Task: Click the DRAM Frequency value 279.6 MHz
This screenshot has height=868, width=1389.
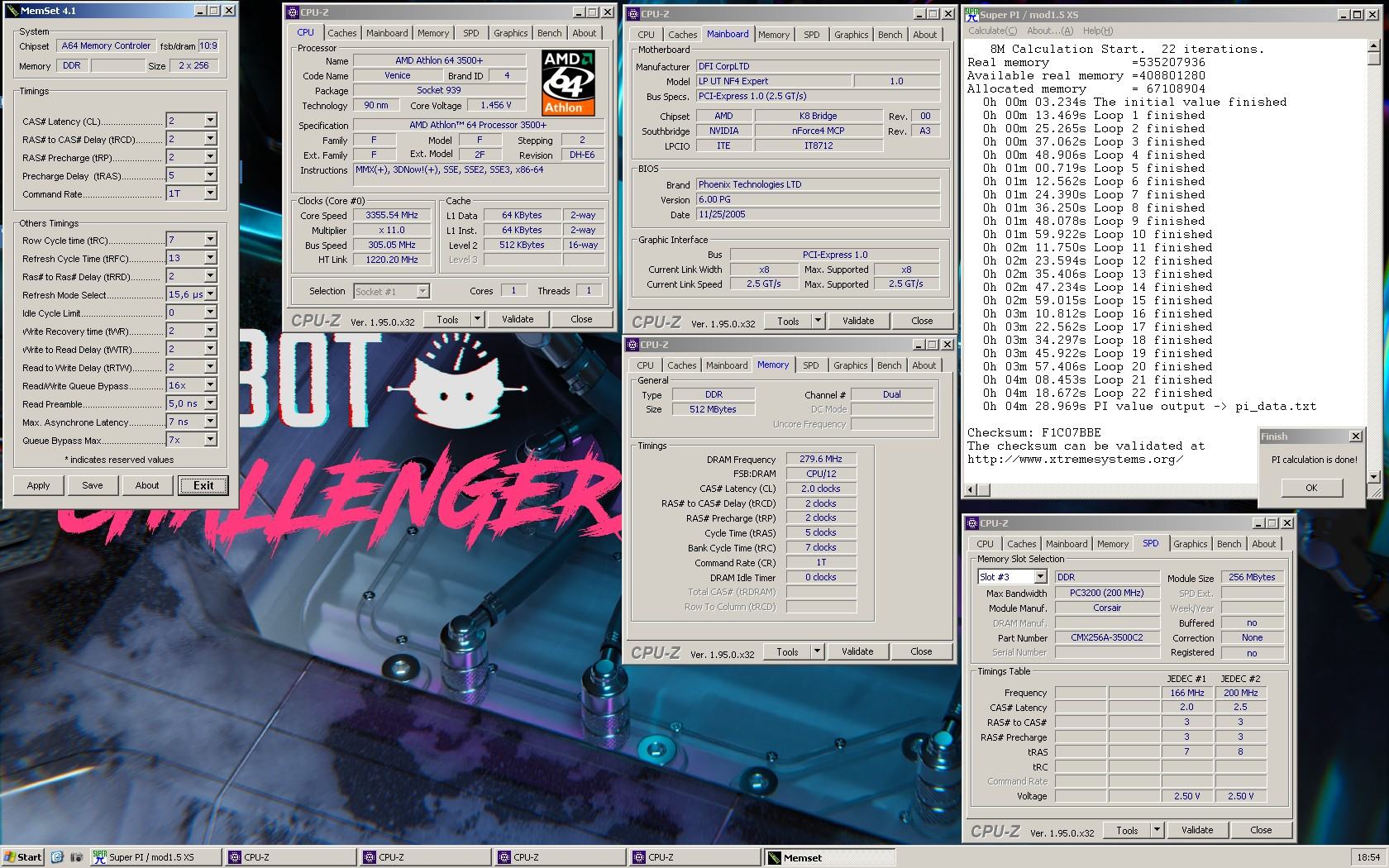Action: 820,459
